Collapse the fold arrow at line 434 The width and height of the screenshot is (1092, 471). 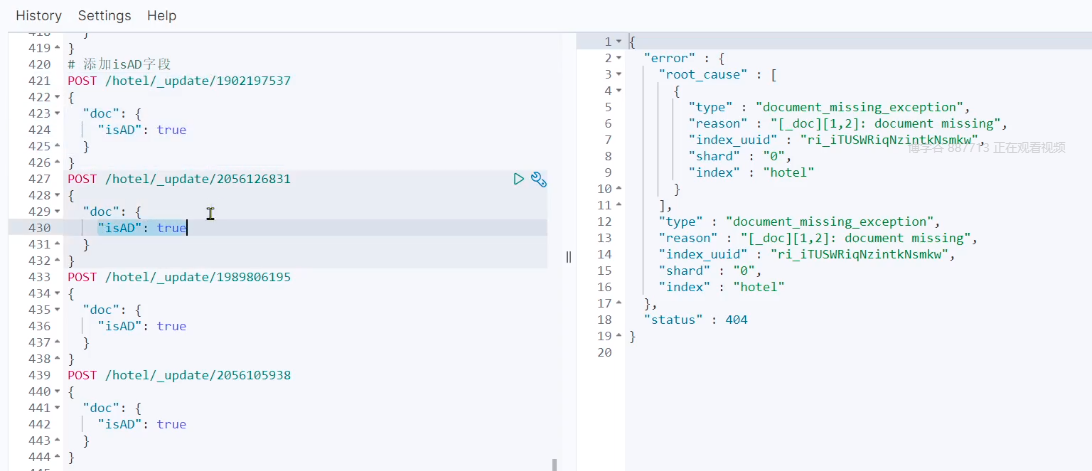pyautogui.click(x=58, y=293)
